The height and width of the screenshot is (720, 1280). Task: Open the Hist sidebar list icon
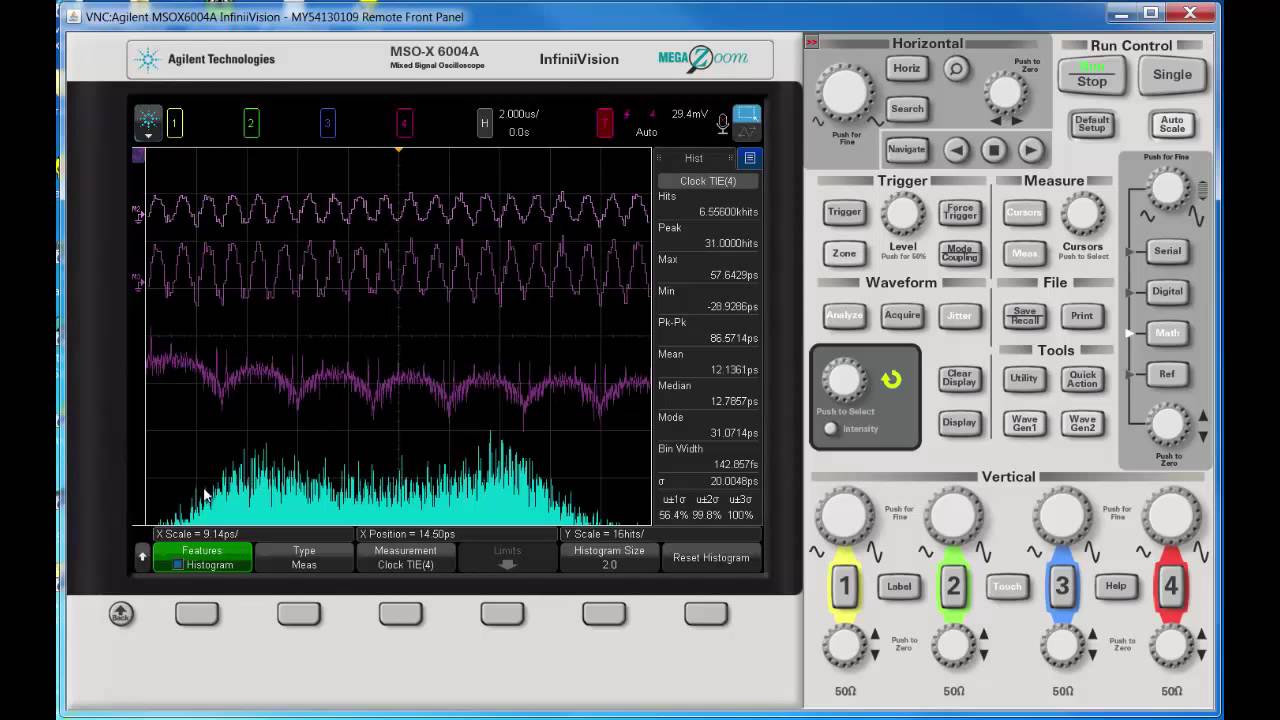749,158
